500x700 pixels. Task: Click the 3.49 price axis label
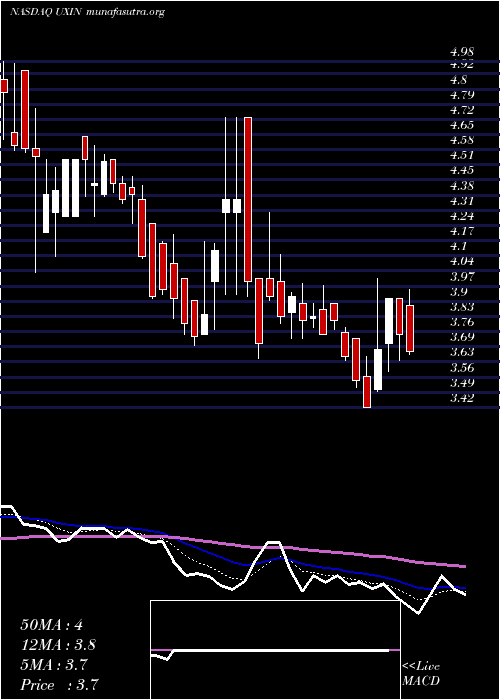tap(462, 383)
